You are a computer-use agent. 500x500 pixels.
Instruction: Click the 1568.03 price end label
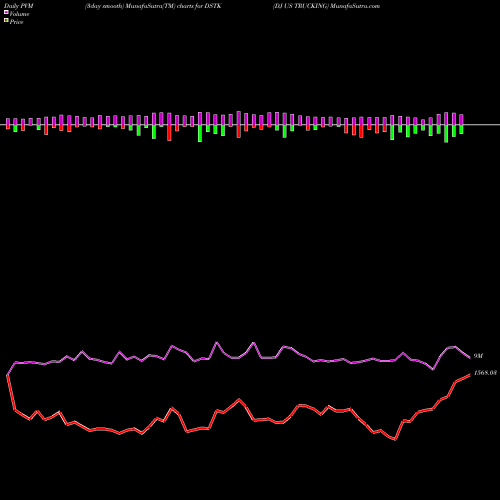485,373
